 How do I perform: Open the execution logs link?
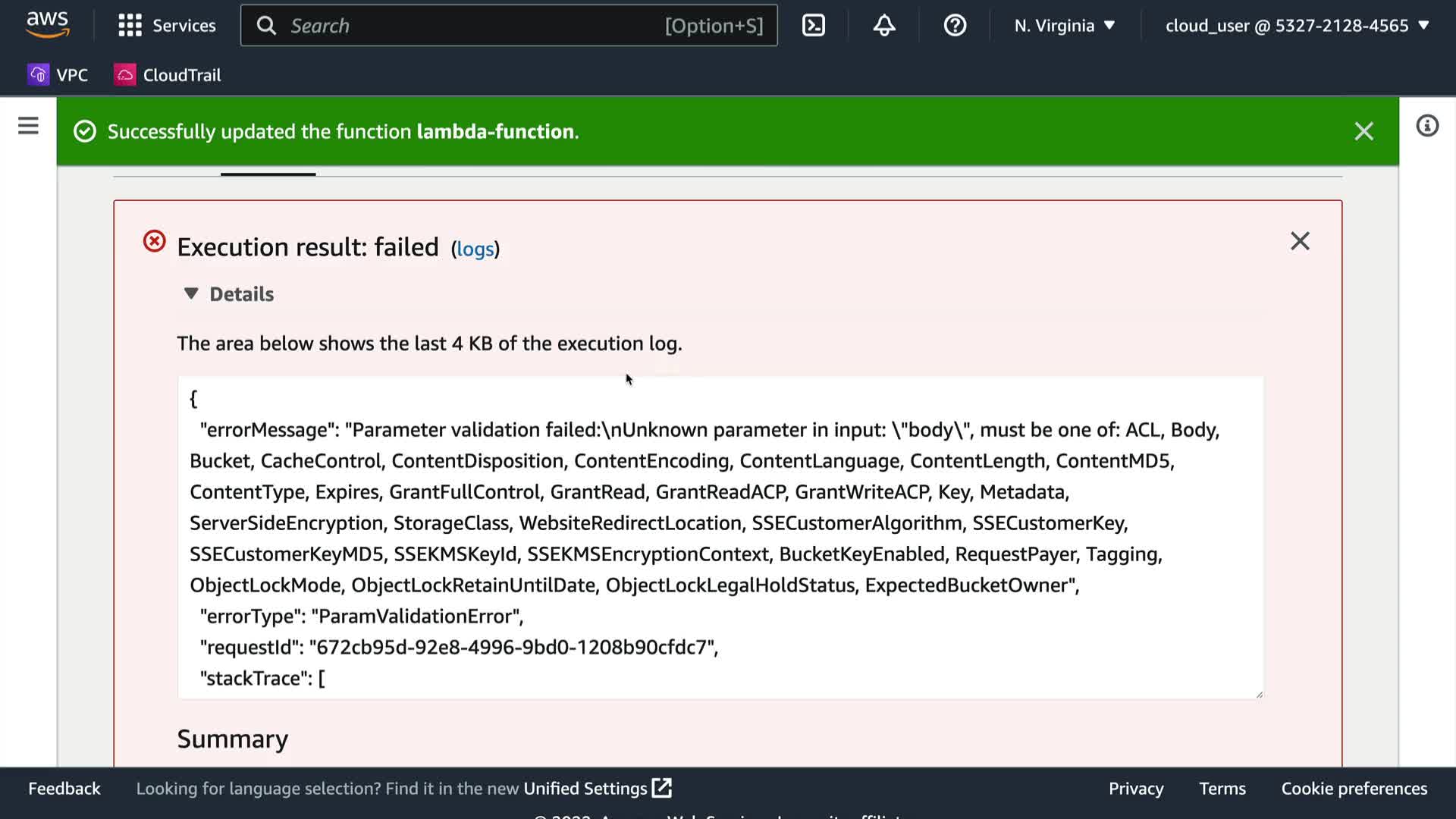(x=475, y=249)
